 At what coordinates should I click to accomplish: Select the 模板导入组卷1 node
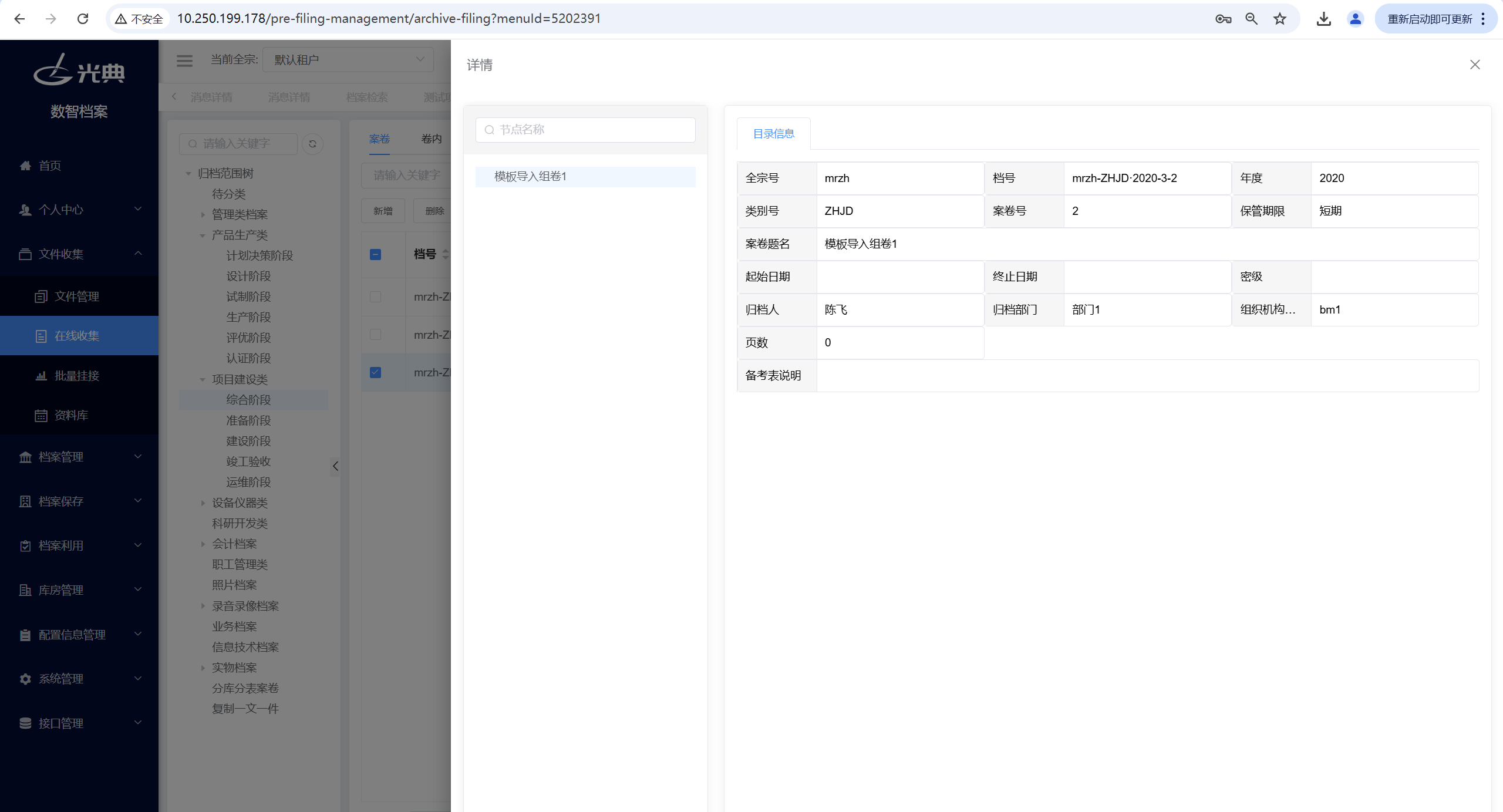[x=585, y=177]
